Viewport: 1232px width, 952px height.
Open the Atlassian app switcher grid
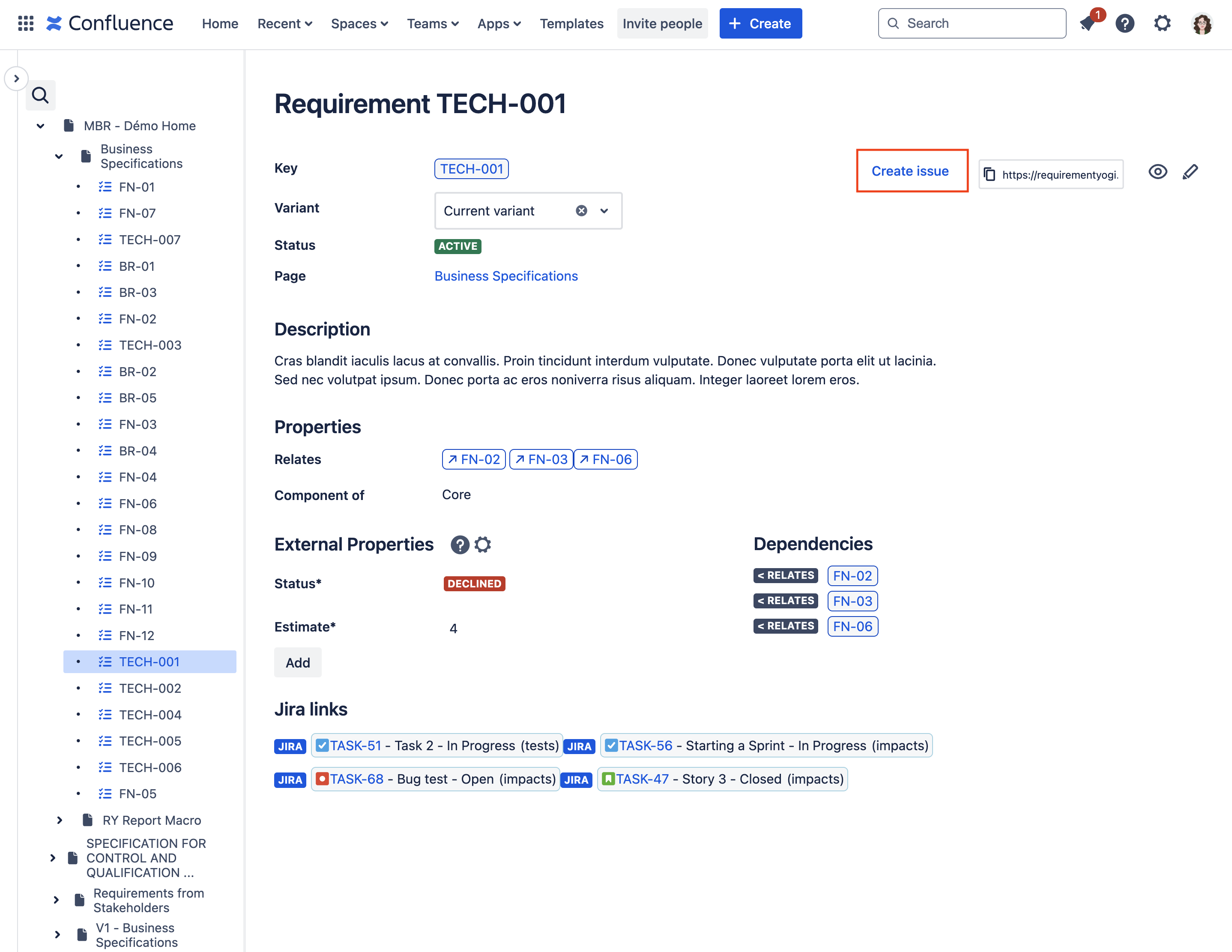[x=26, y=23]
